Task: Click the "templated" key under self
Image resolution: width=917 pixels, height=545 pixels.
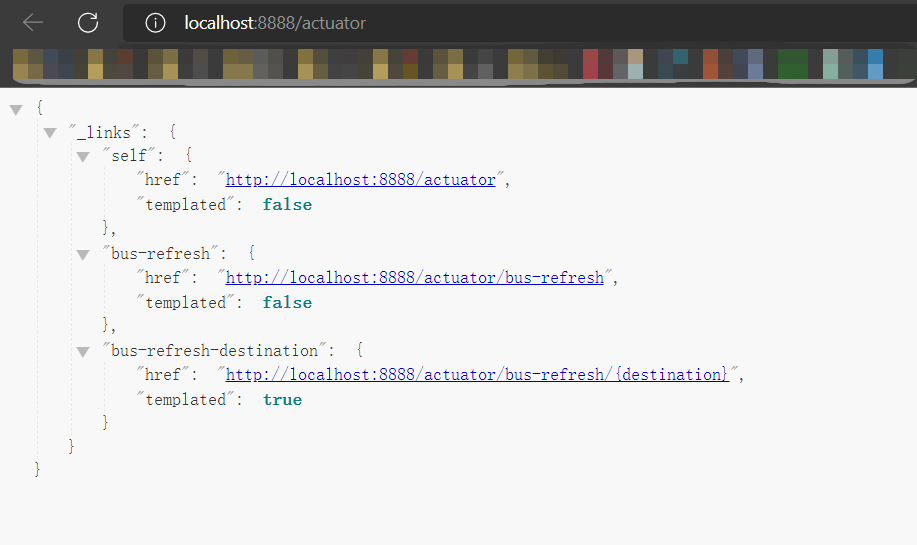Action: pyautogui.click(x=186, y=205)
